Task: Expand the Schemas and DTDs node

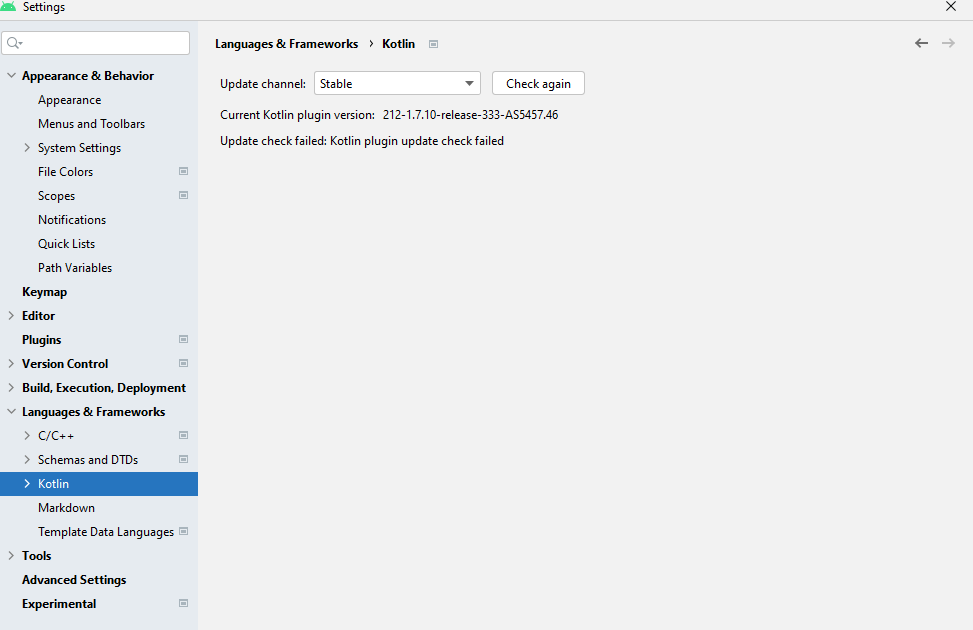Action: coord(27,459)
